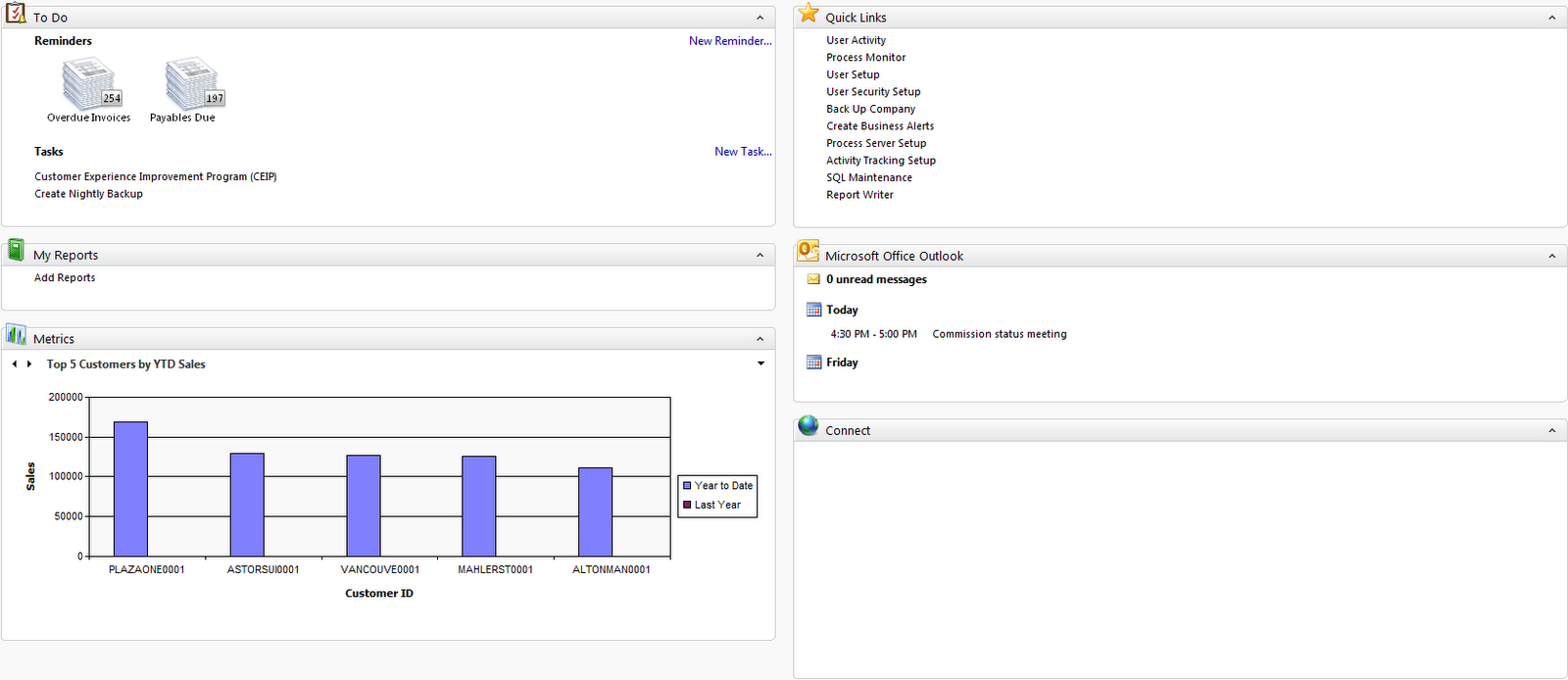Screen dimensions: 1568x680
Task: Click the Friday calendar icon
Action: (813, 363)
